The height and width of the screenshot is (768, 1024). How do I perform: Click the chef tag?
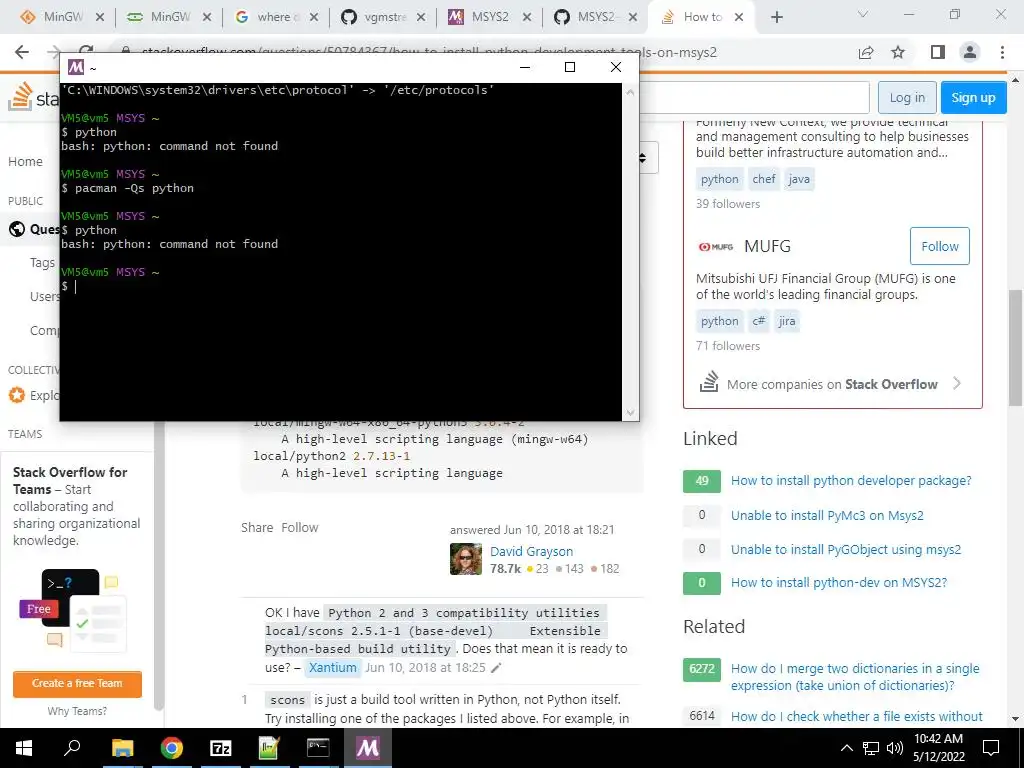763,179
